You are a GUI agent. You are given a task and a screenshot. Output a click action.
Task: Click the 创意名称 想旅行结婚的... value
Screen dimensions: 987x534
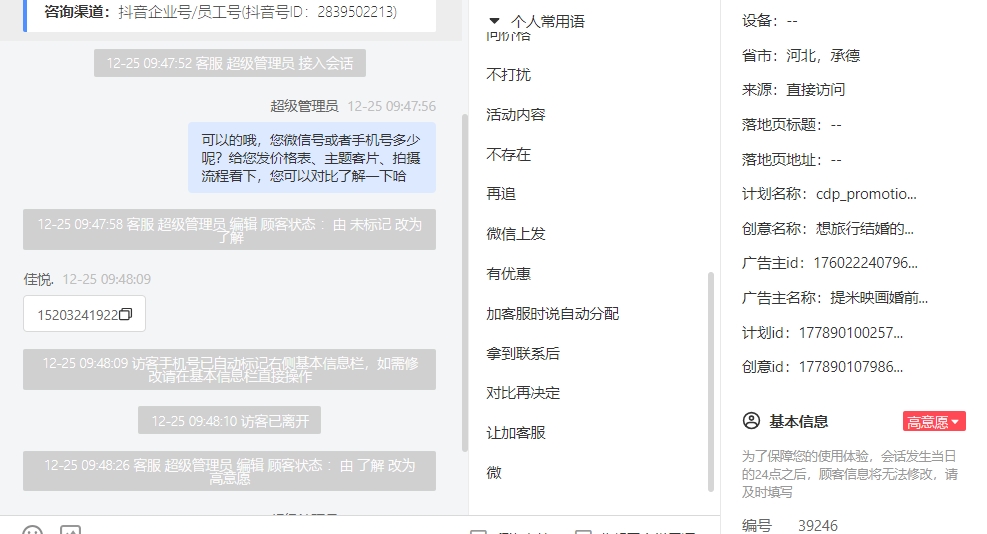[865, 229]
